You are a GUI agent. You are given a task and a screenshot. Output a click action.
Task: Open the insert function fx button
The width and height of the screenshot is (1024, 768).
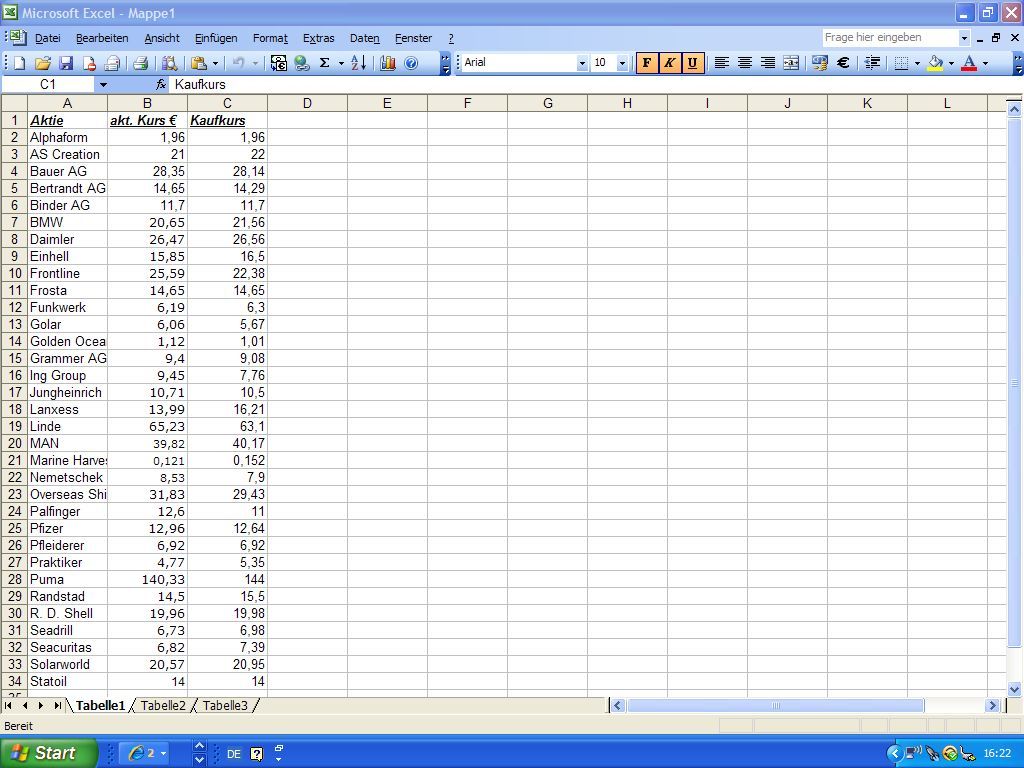(161, 84)
